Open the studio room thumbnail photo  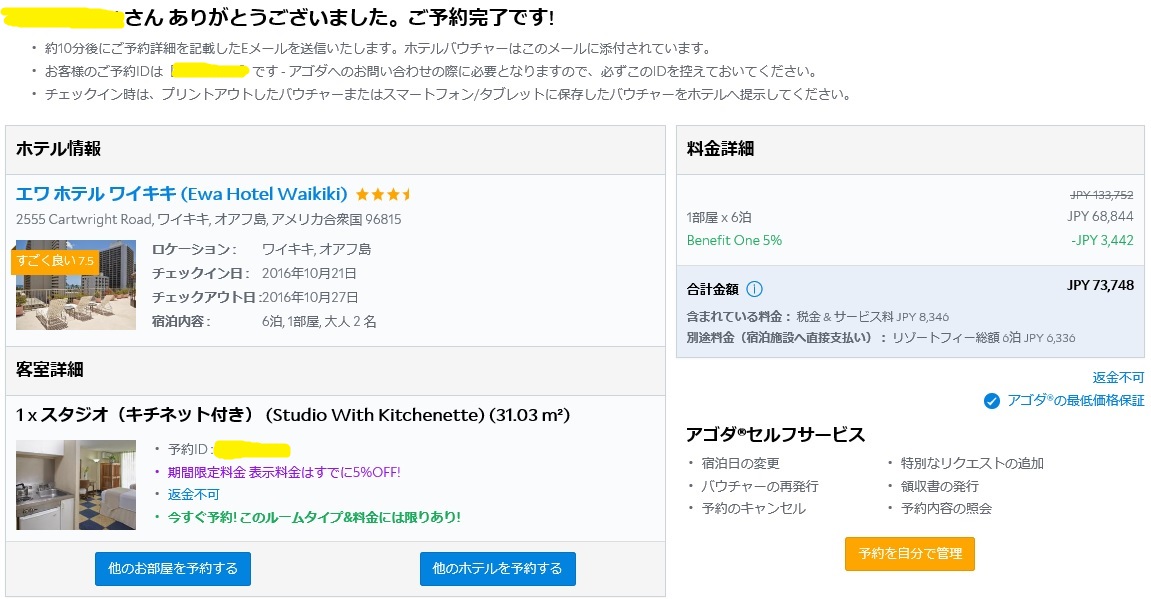[x=76, y=484]
